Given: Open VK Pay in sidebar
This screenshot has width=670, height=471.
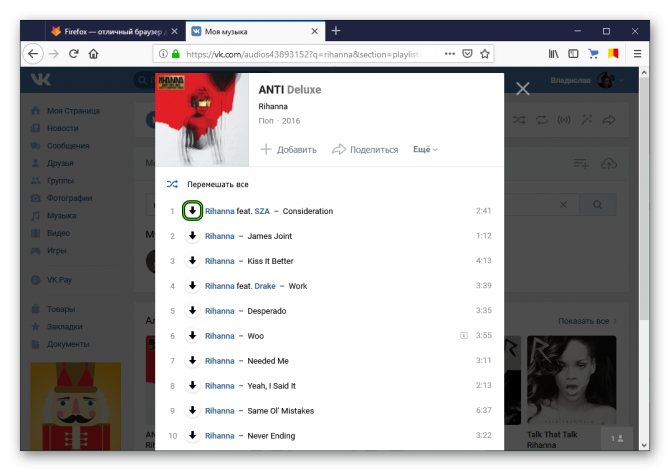Looking at the screenshot, I should [x=52, y=280].
